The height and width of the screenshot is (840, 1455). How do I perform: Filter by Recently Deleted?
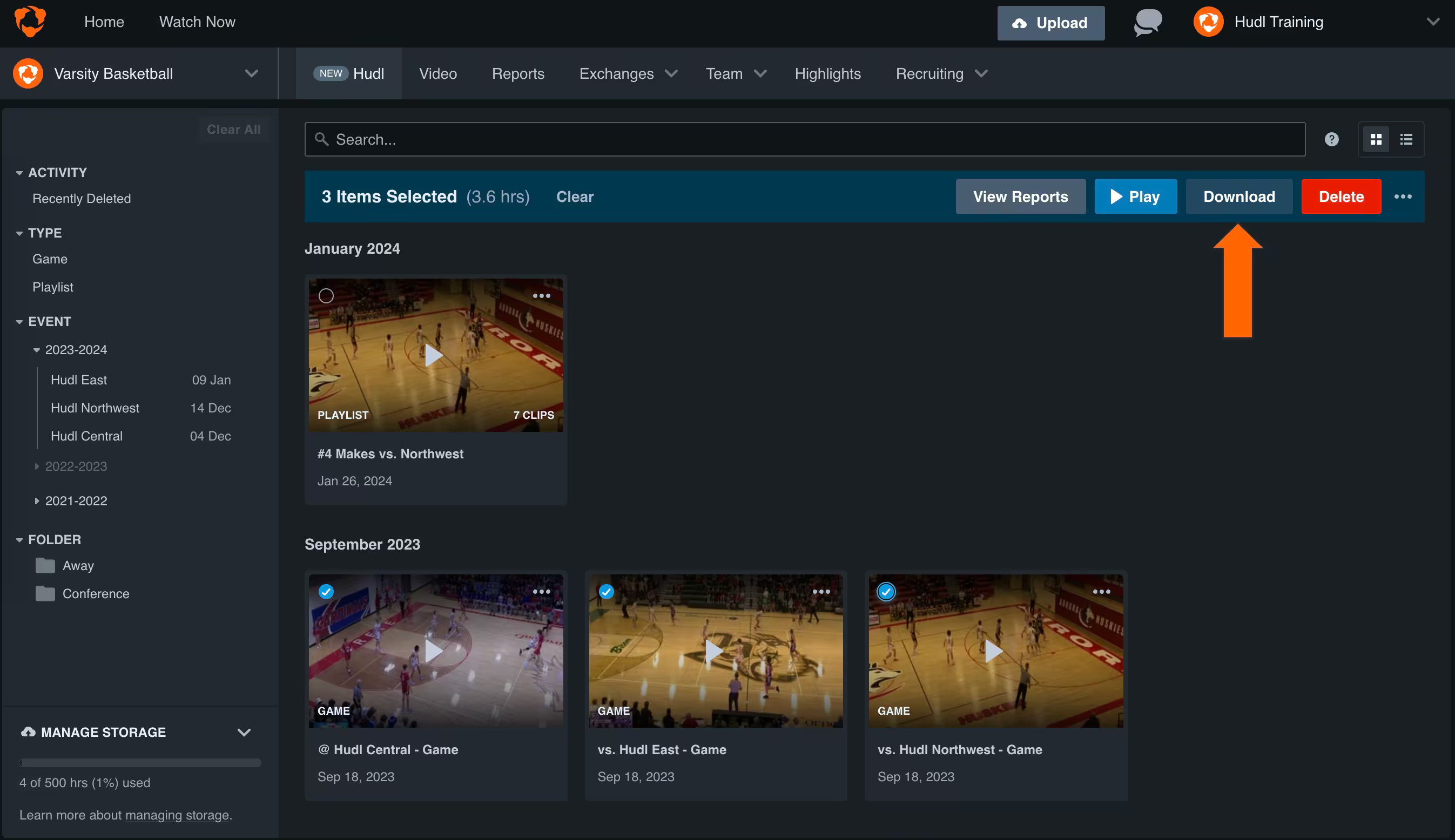[82, 199]
